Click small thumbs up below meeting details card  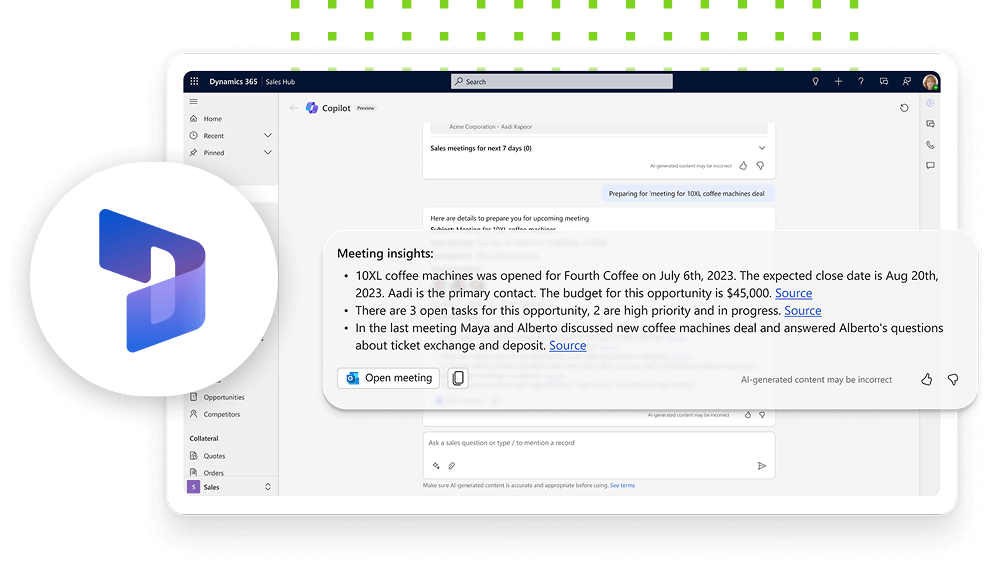point(747,415)
